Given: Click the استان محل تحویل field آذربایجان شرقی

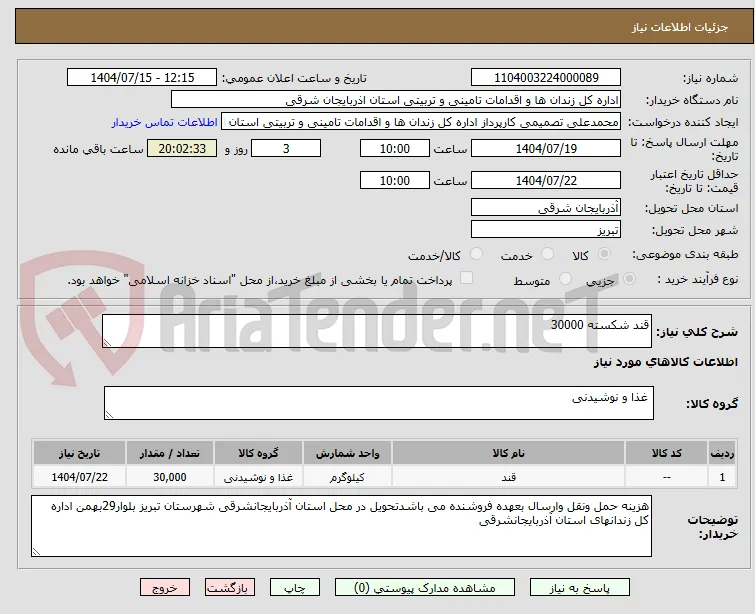Looking at the screenshot, I should 546,208.
